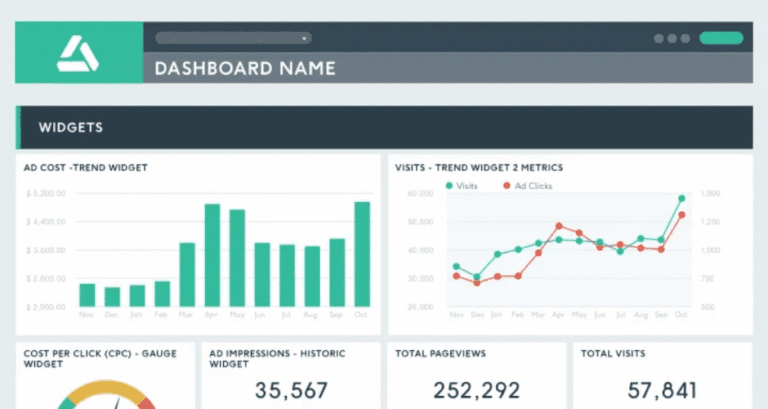768x409 pixels.
Task: Click the 60,000 axis label in Visits chart
Action: [420, 193]
